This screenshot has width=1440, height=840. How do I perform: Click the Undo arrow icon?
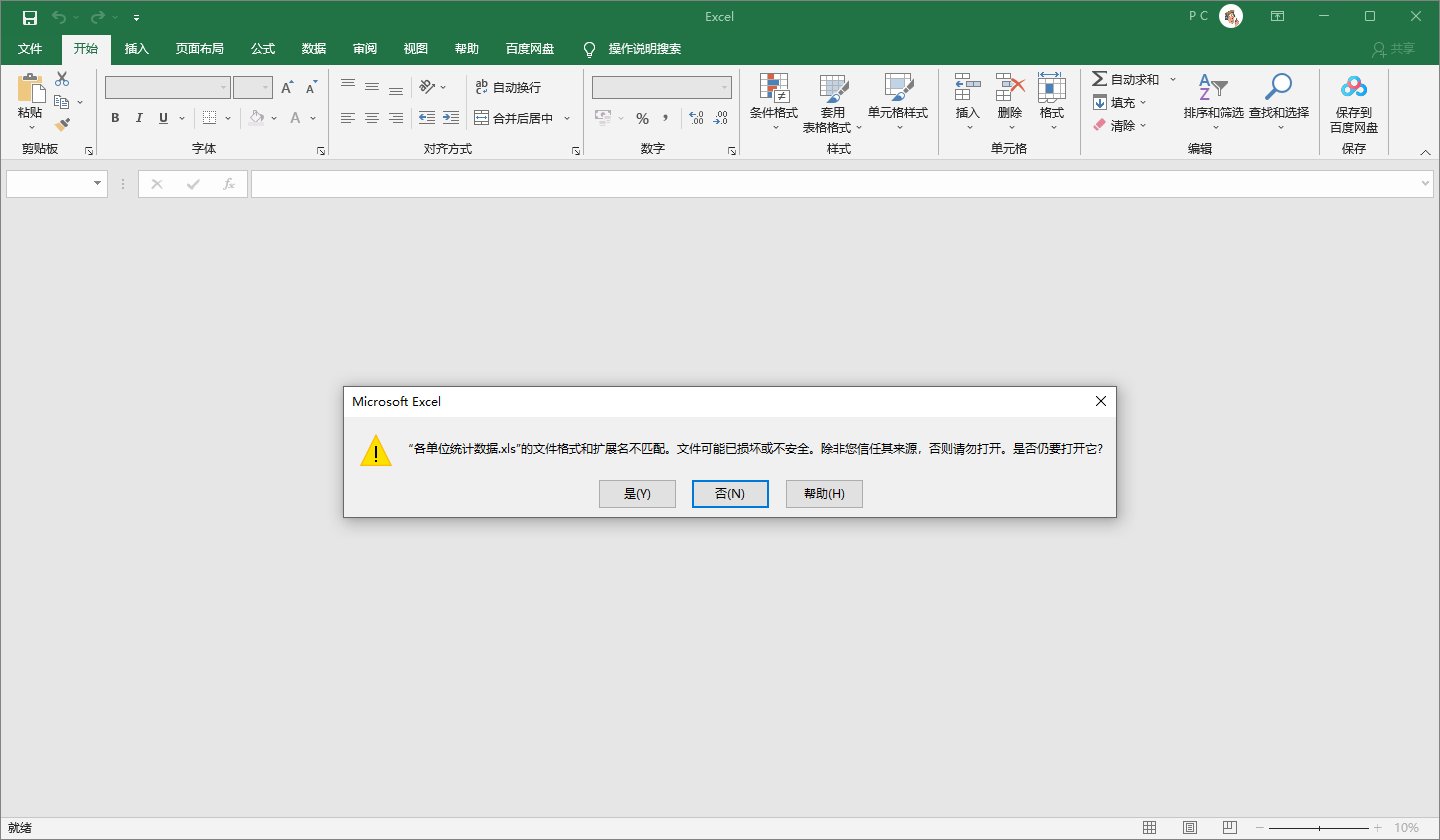[x=60, y=17]
